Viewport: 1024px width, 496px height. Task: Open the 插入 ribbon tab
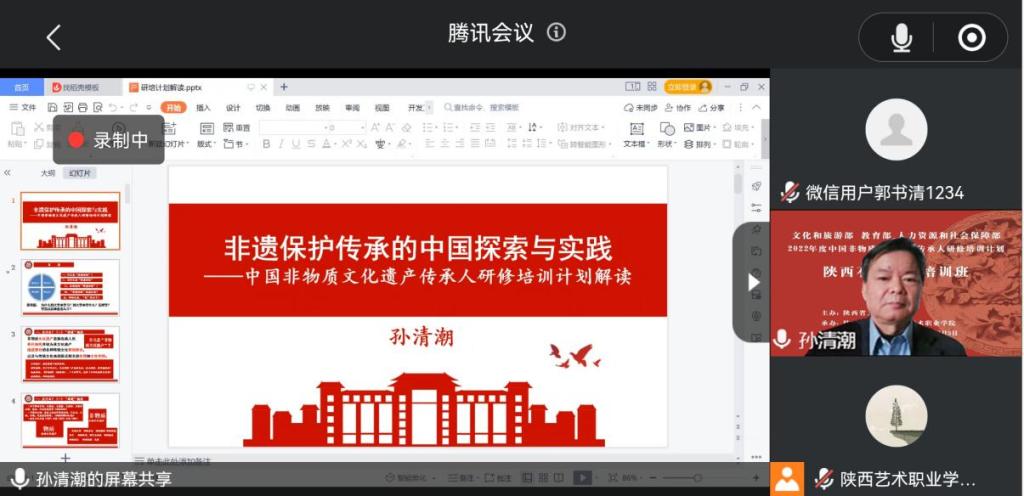[203, 108]
